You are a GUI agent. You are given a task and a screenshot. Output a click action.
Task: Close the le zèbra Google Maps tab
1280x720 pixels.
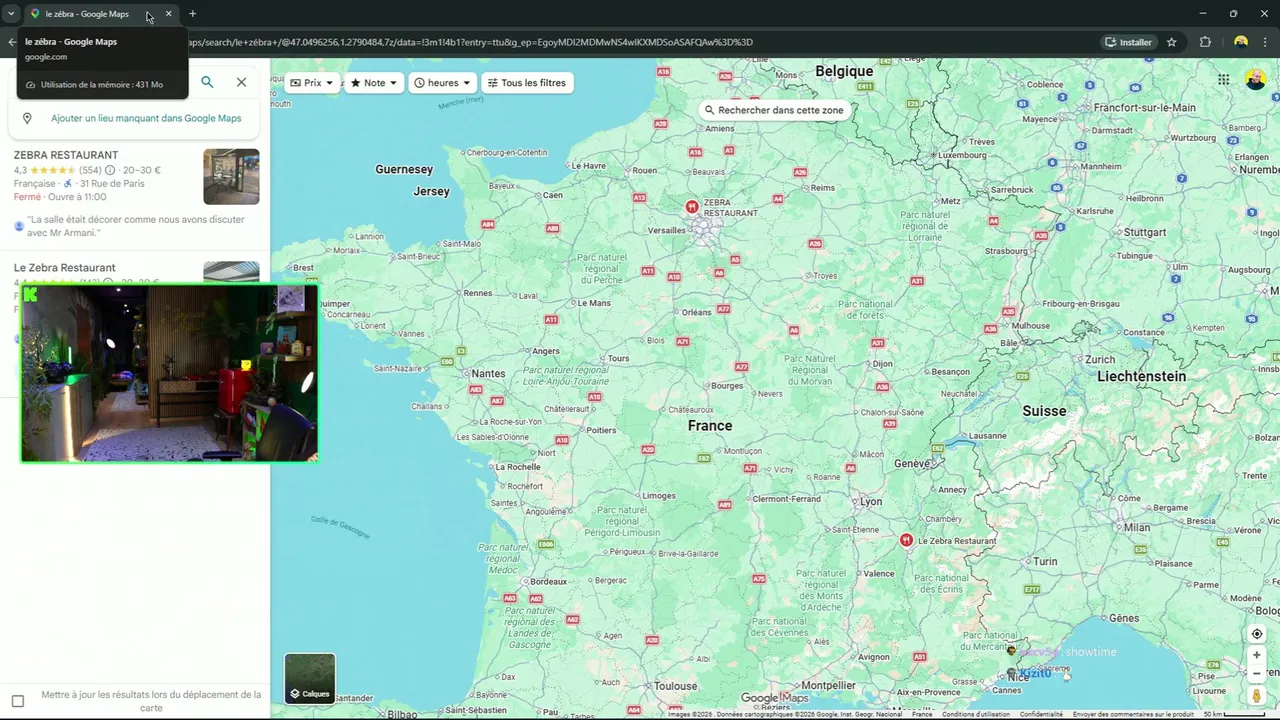(x=168, y=14)
